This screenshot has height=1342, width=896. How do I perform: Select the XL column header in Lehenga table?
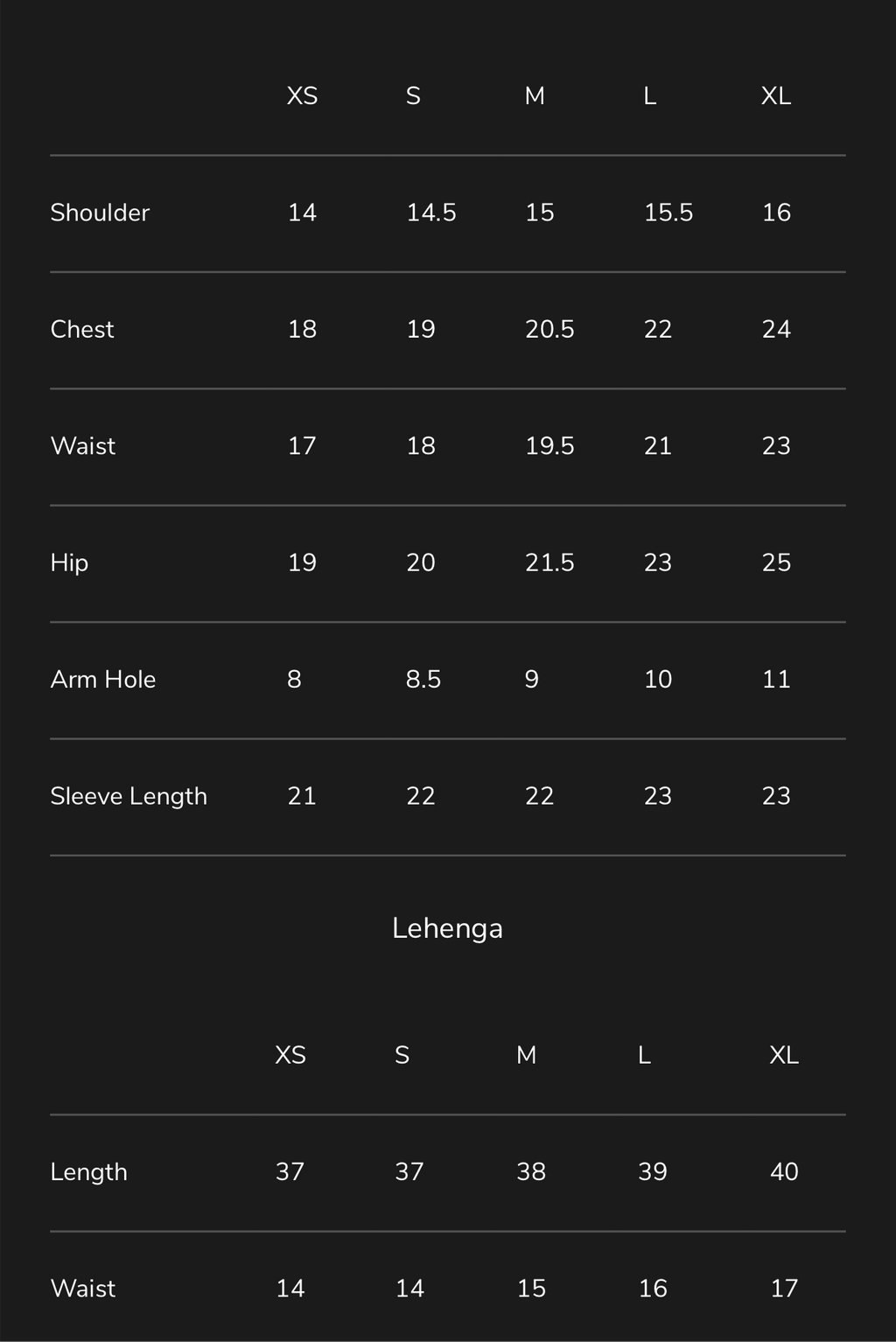pos(784,1055)
